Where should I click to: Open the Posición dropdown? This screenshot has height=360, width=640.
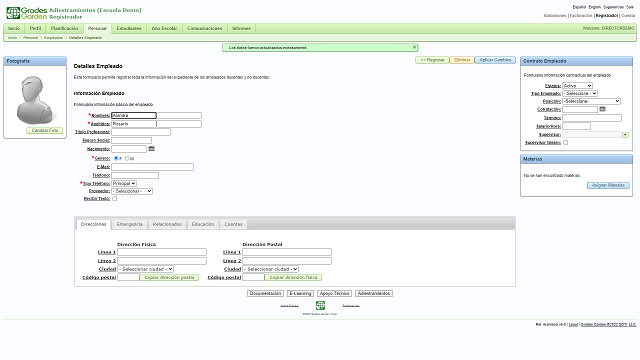pyautogui.click(x=591, y=101)
